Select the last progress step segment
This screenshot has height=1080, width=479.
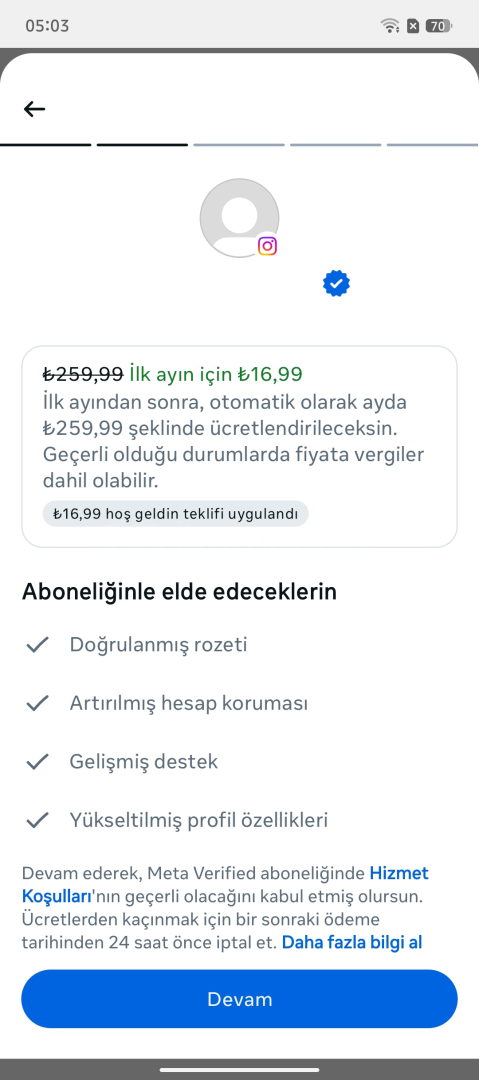point(433,145)
